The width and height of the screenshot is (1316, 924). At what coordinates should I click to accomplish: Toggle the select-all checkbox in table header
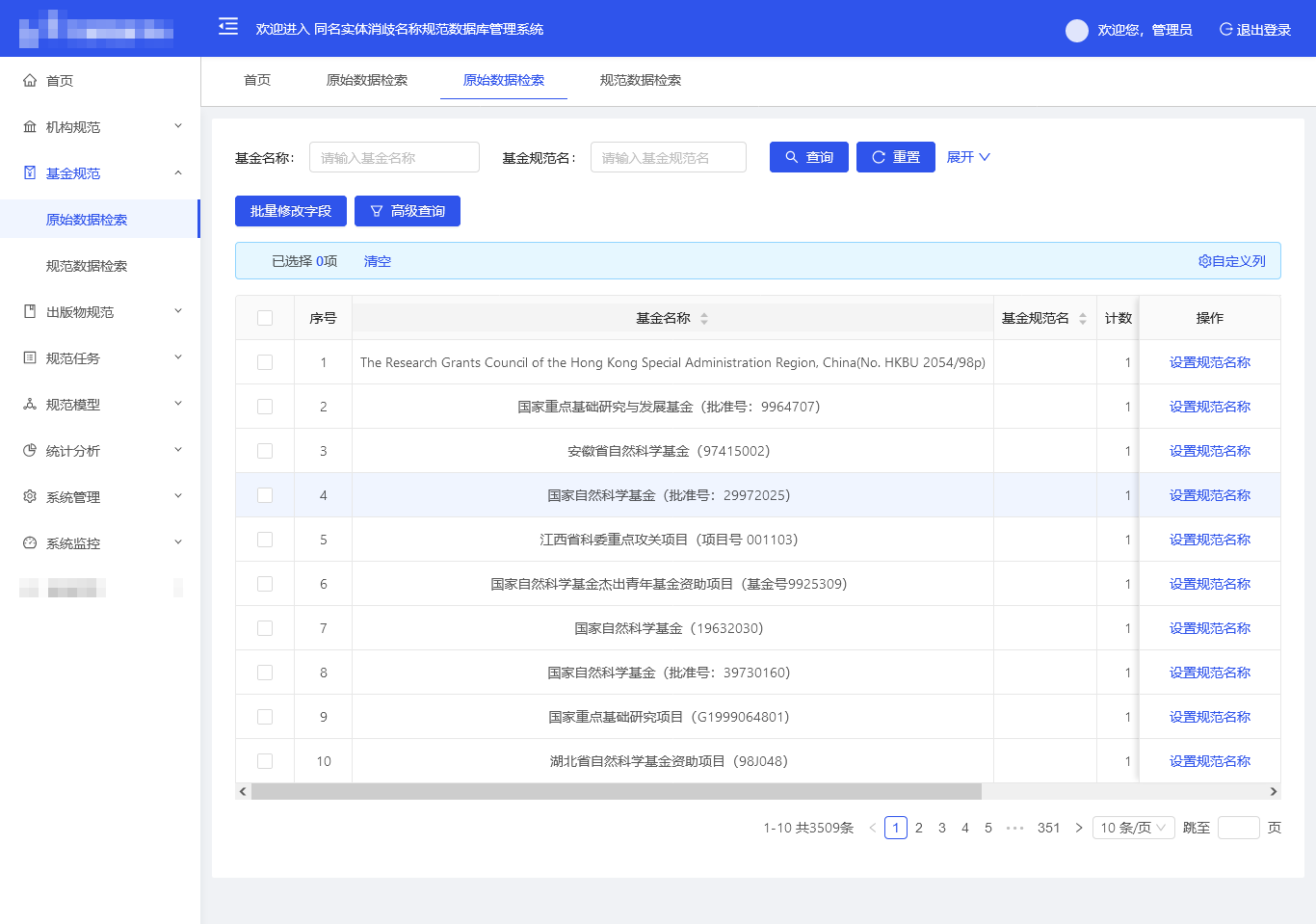click(265, 318)
